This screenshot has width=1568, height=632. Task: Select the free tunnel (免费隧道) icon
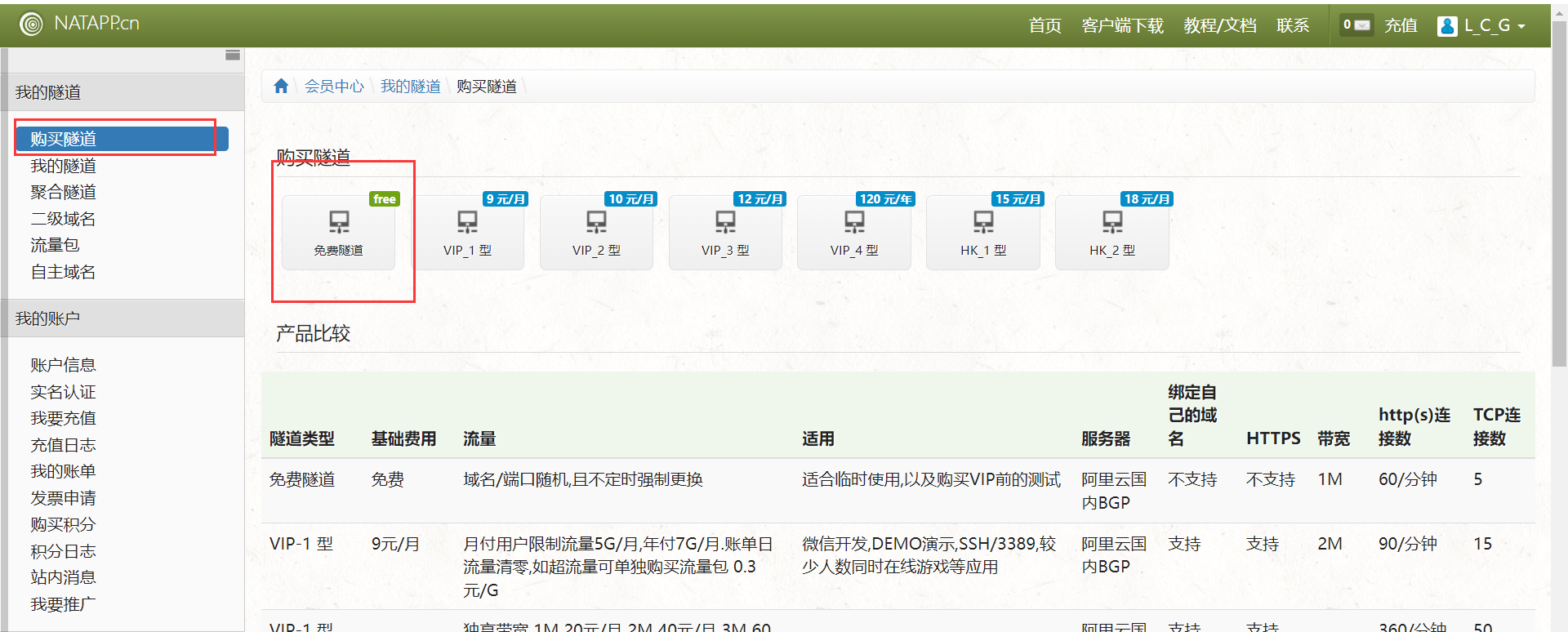point(338,232)
